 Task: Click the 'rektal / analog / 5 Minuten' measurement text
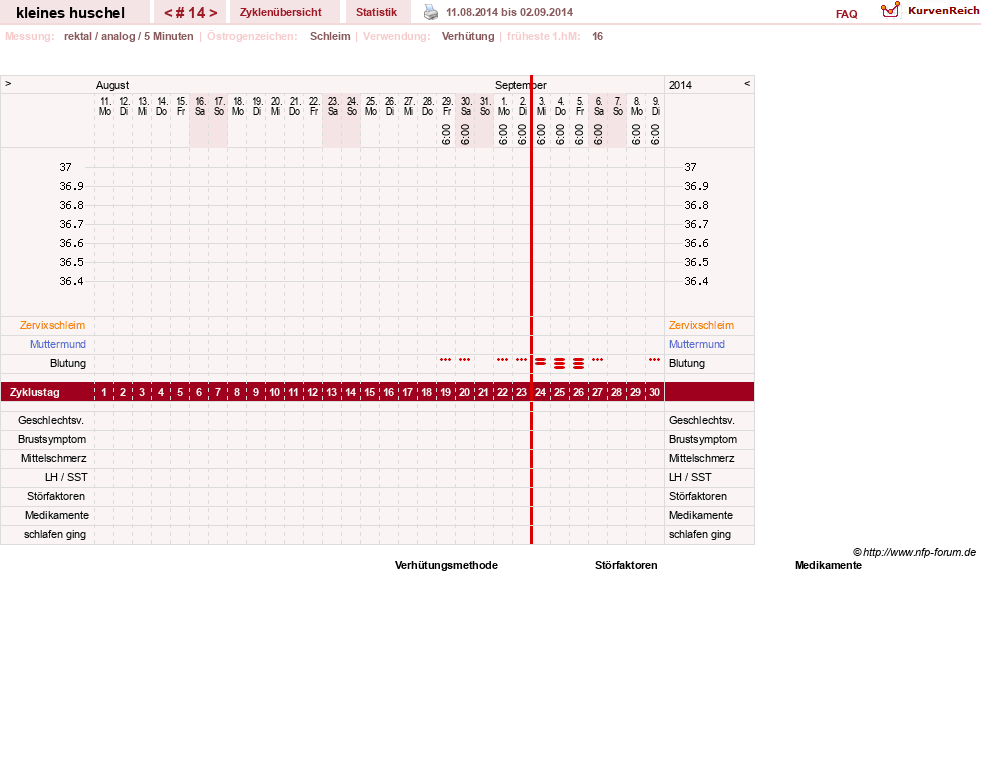(x=128, y=36)
